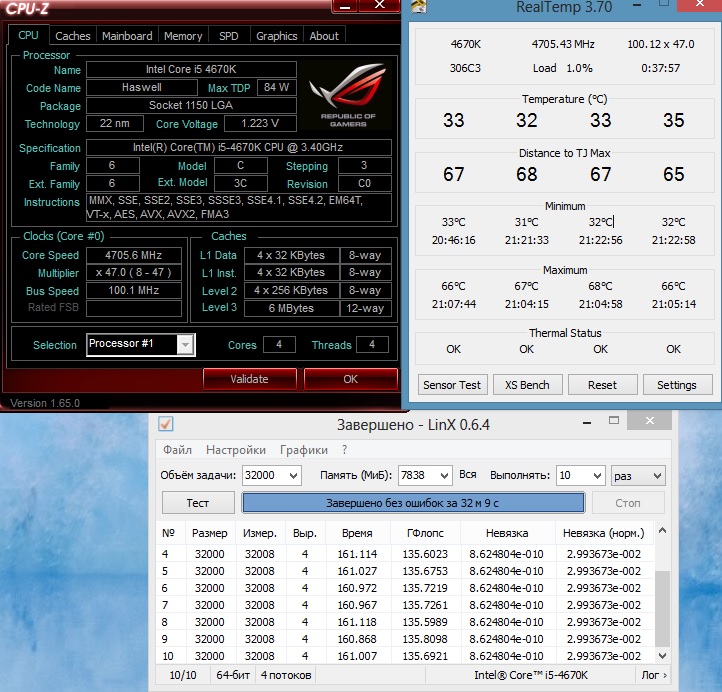Screen dimensions: 722x692
Task: Click the Core Speed 4705.6 MHz field
Action: click(134, 255)
